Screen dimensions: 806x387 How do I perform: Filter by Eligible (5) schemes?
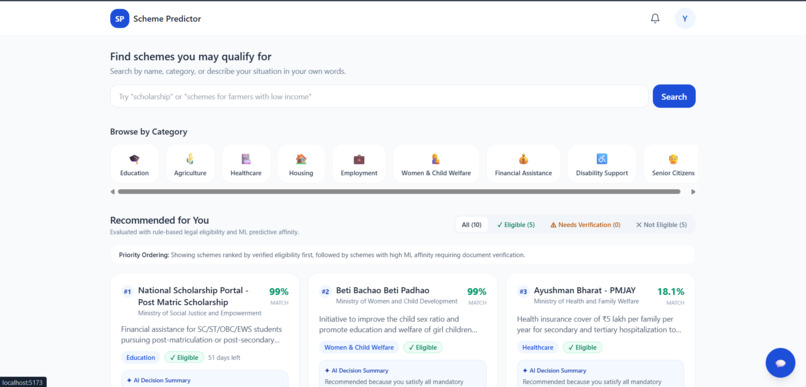pyautogui.click(x=516, y=225)
